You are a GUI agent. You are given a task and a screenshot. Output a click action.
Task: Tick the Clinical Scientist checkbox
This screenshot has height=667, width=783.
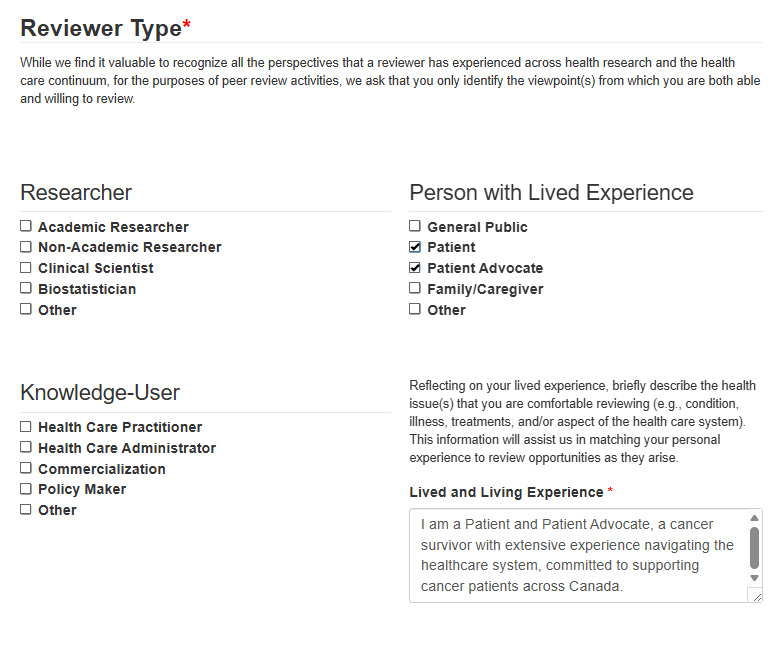coord(26,268)
